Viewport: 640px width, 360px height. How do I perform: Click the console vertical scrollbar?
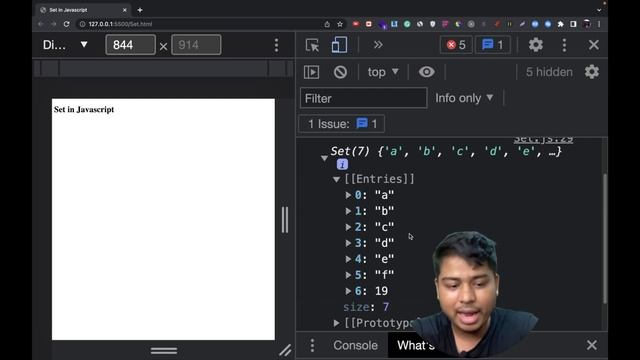604,239
